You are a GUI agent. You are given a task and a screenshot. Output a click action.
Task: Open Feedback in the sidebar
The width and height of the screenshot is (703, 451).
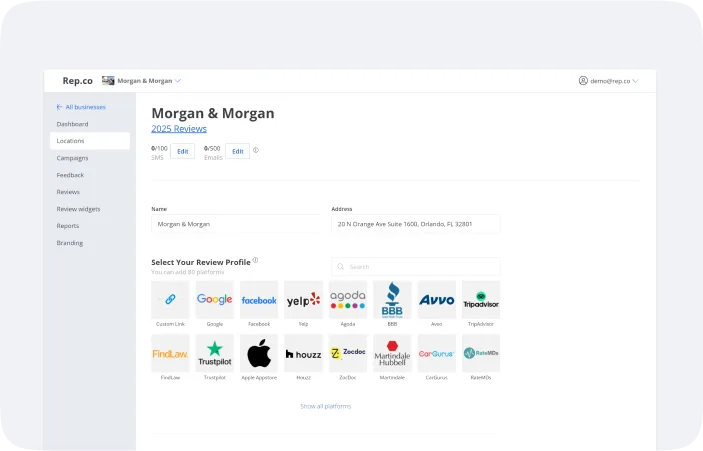click(70, 175)
